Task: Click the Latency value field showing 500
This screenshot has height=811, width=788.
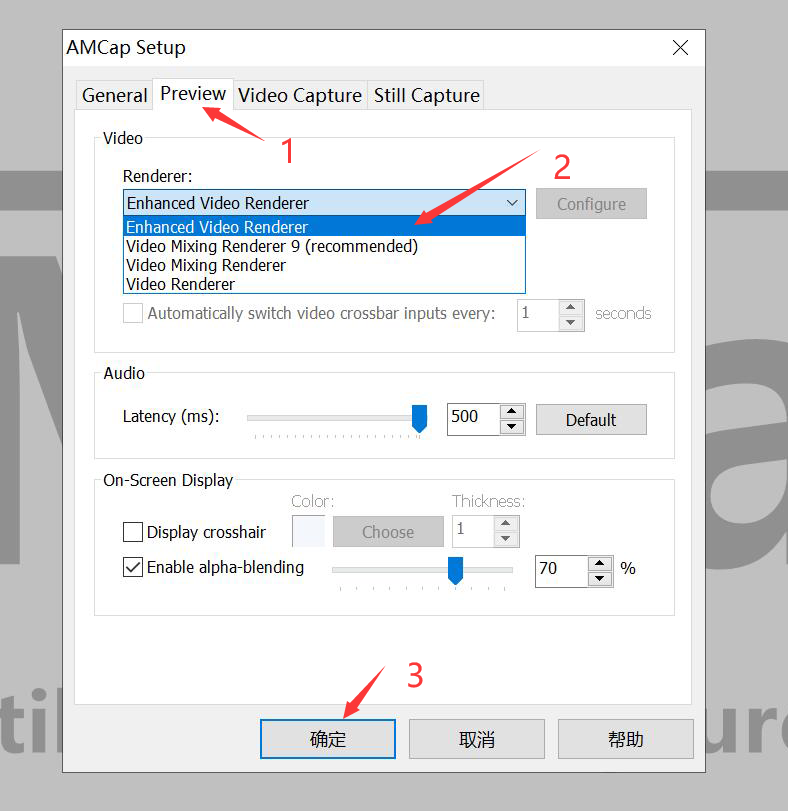Action: coord(474,419)
